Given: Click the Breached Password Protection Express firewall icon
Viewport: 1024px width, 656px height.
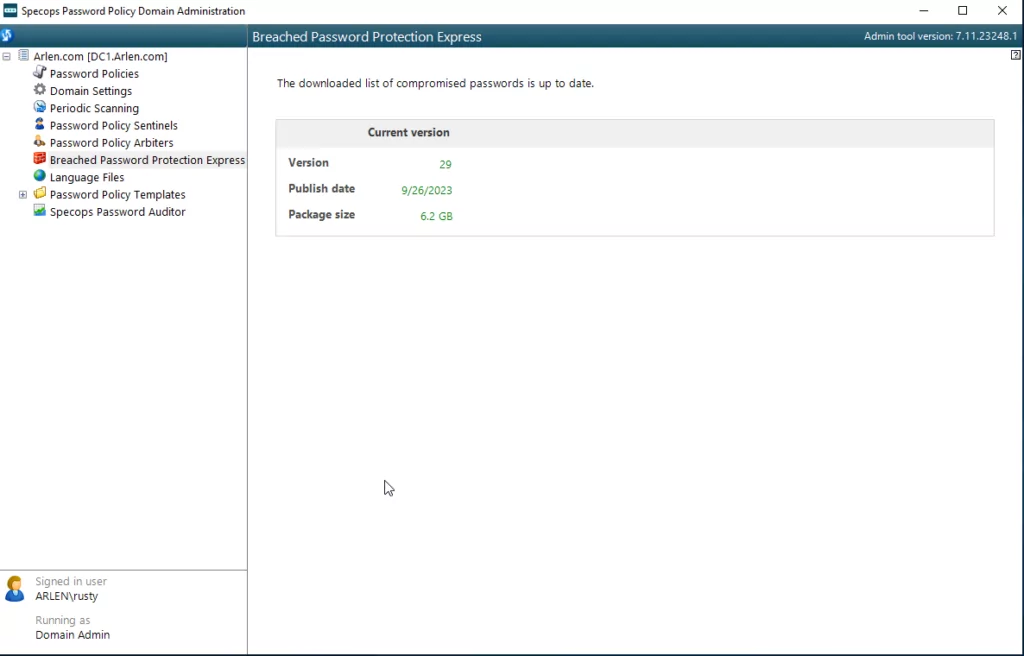Looking at the screenshot, I should (x=40, y=159).
